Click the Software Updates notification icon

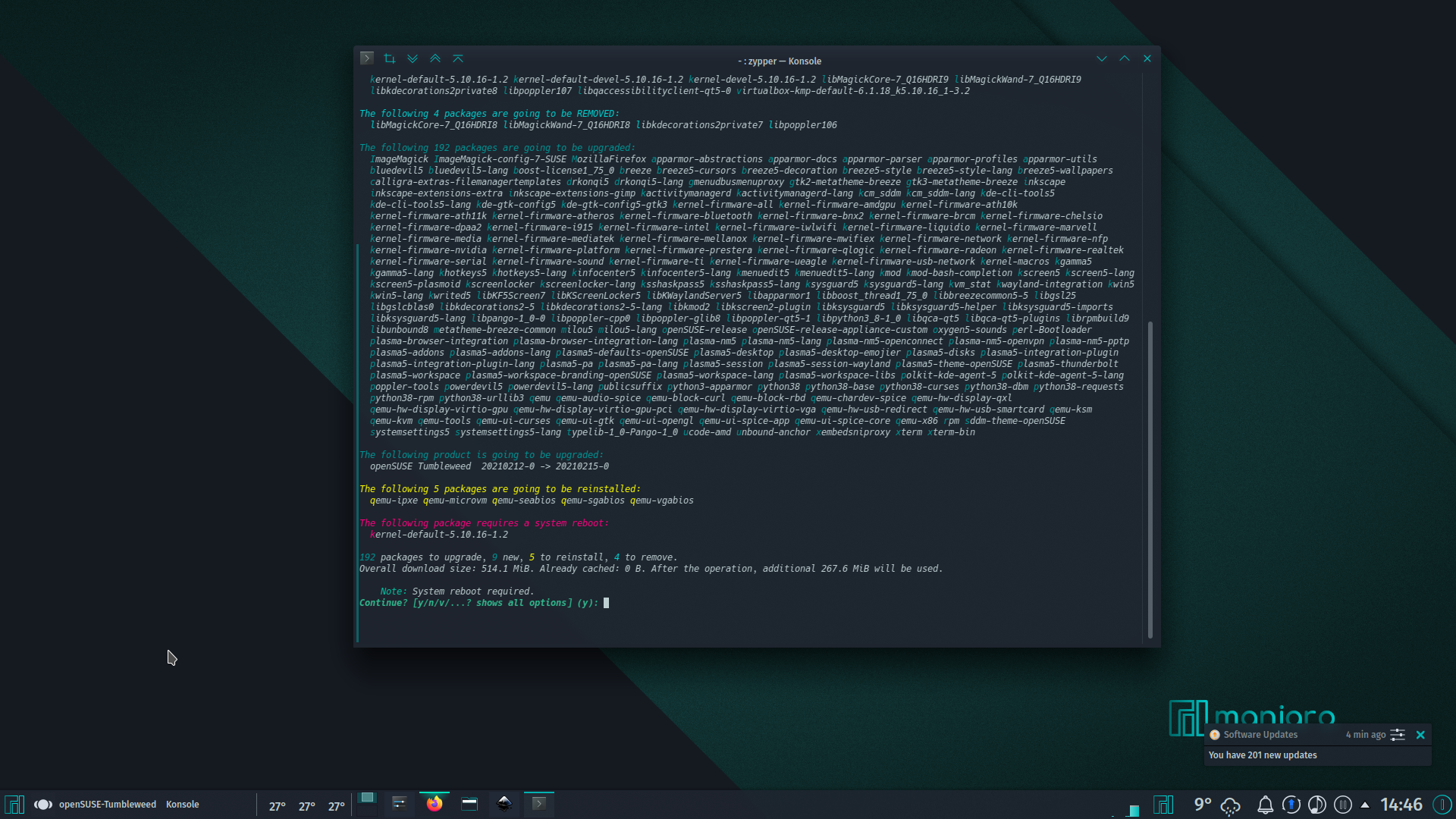click(x=1215, y=735)
